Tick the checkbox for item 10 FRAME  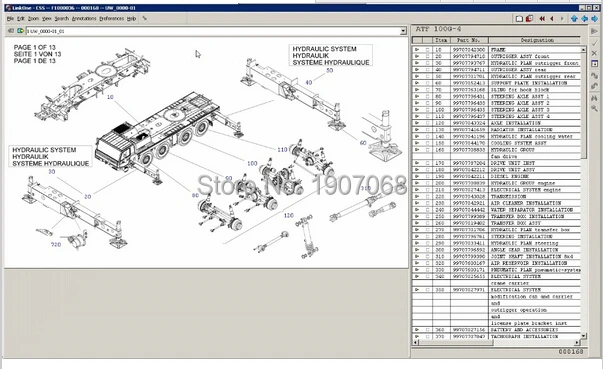[427, 50]
